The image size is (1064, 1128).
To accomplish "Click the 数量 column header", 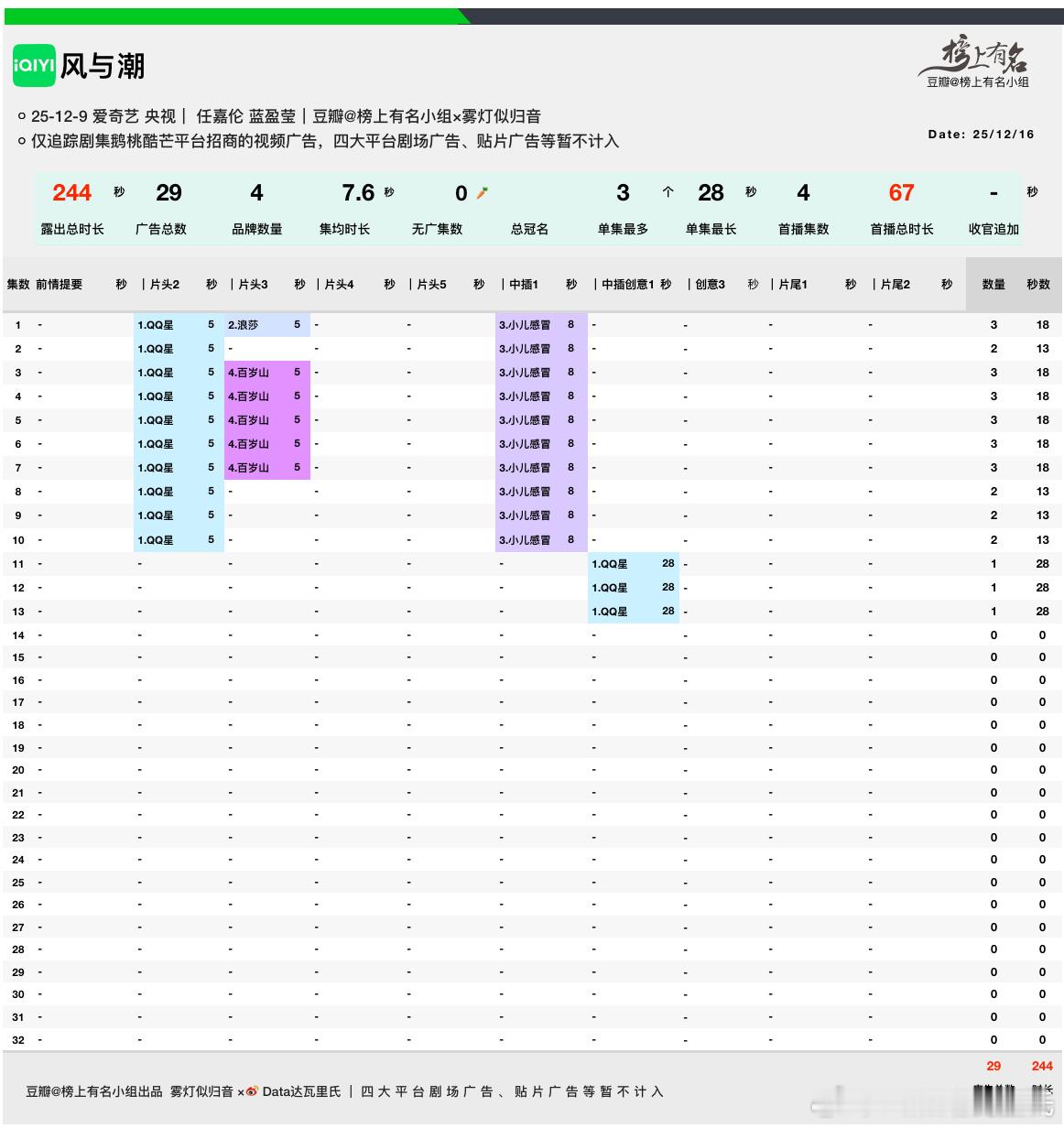I will 993,285.
